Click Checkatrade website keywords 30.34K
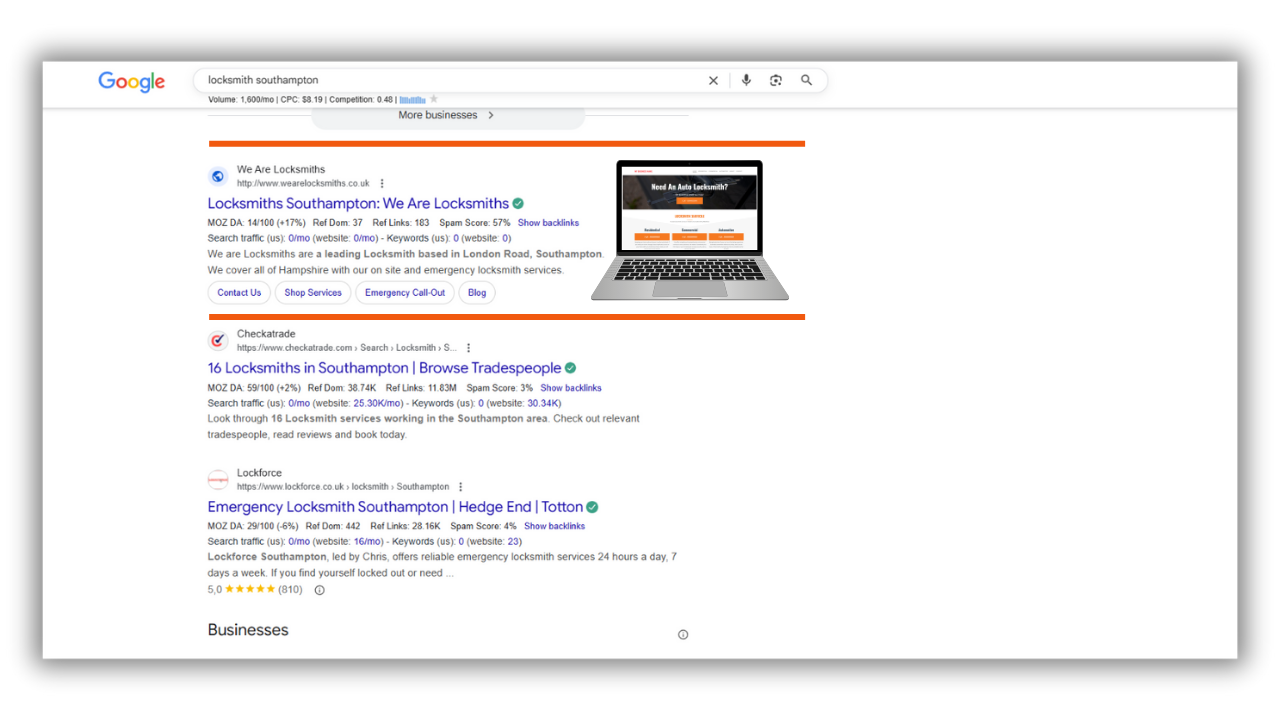The width and height of the screenshot is (1280, 720). [x=544, y=403]
